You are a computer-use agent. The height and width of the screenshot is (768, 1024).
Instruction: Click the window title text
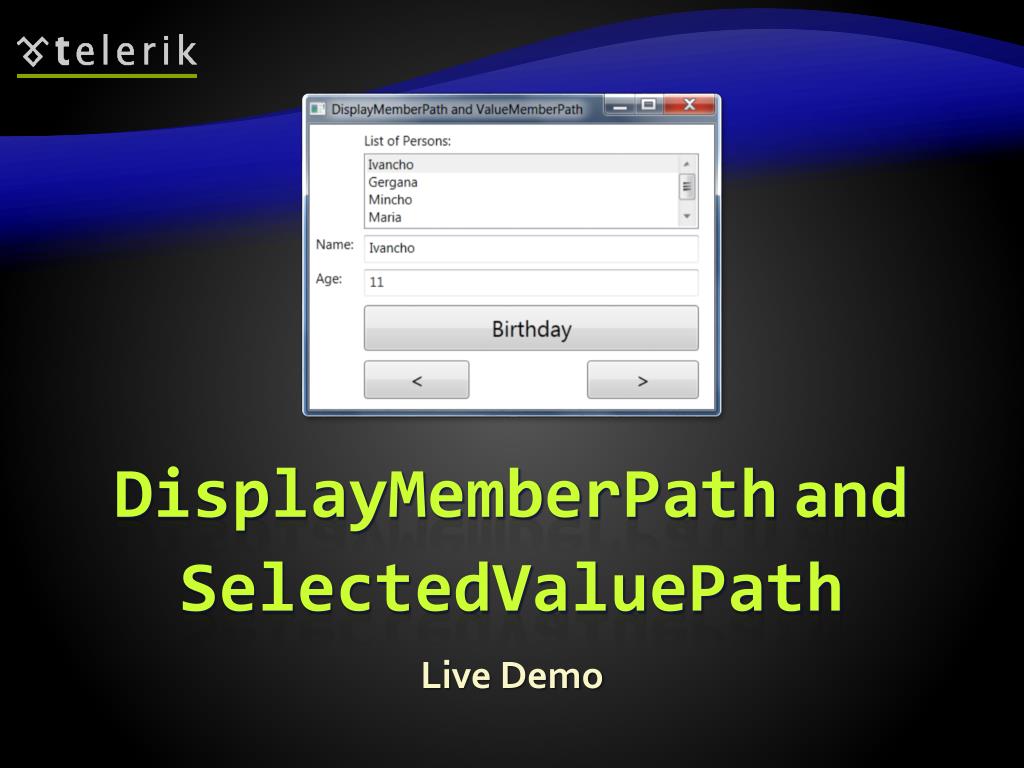coord(456,110)
